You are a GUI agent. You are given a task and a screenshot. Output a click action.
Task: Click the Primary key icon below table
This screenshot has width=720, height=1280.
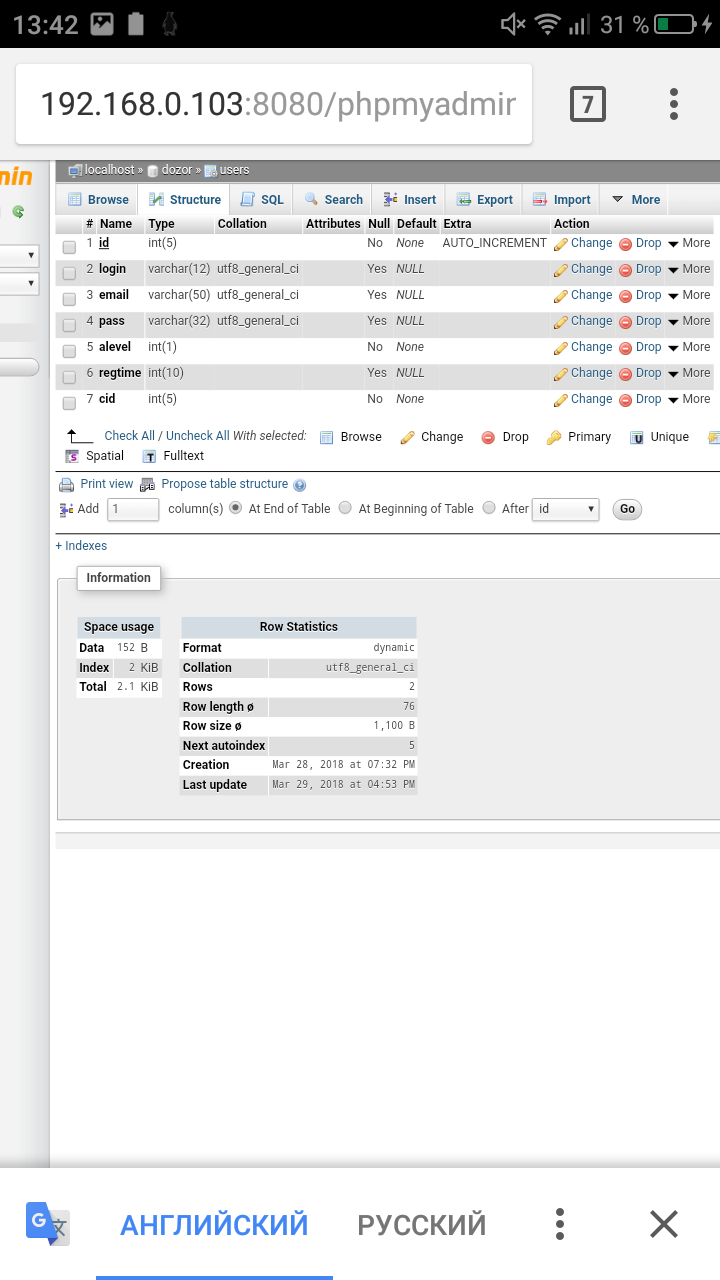tap(553, 437)
